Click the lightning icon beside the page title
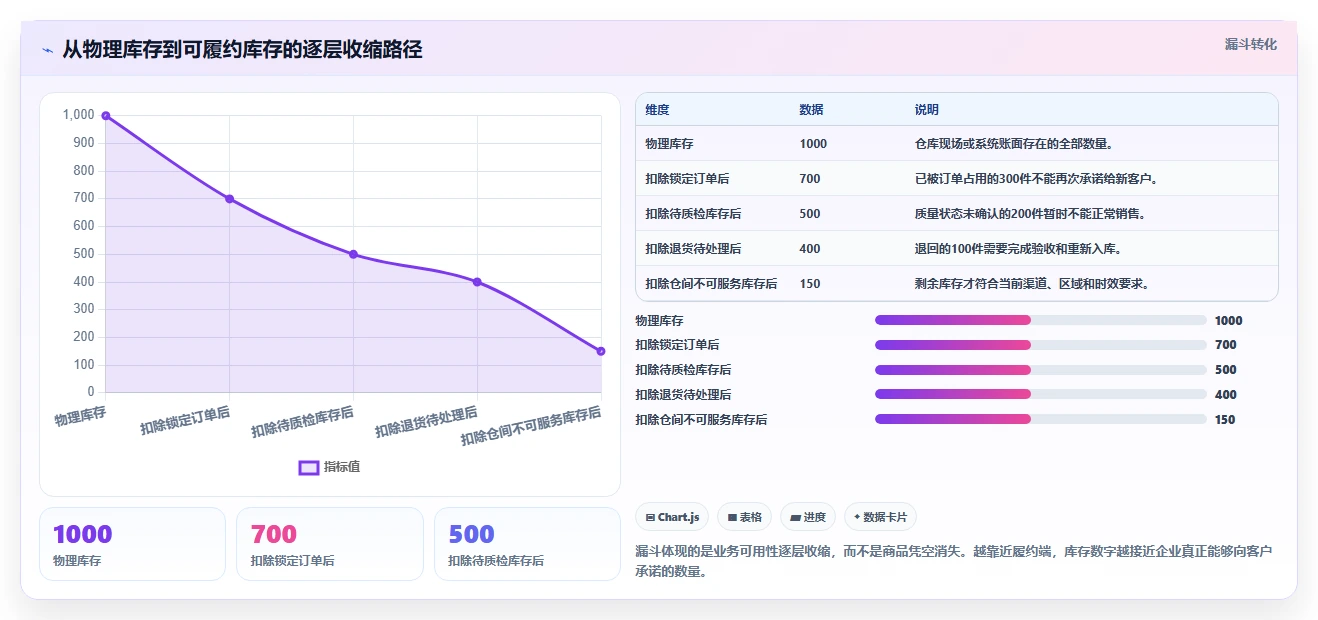Image resolution: width=1318 pixels, height=620 pixels. tap(47, 50)
